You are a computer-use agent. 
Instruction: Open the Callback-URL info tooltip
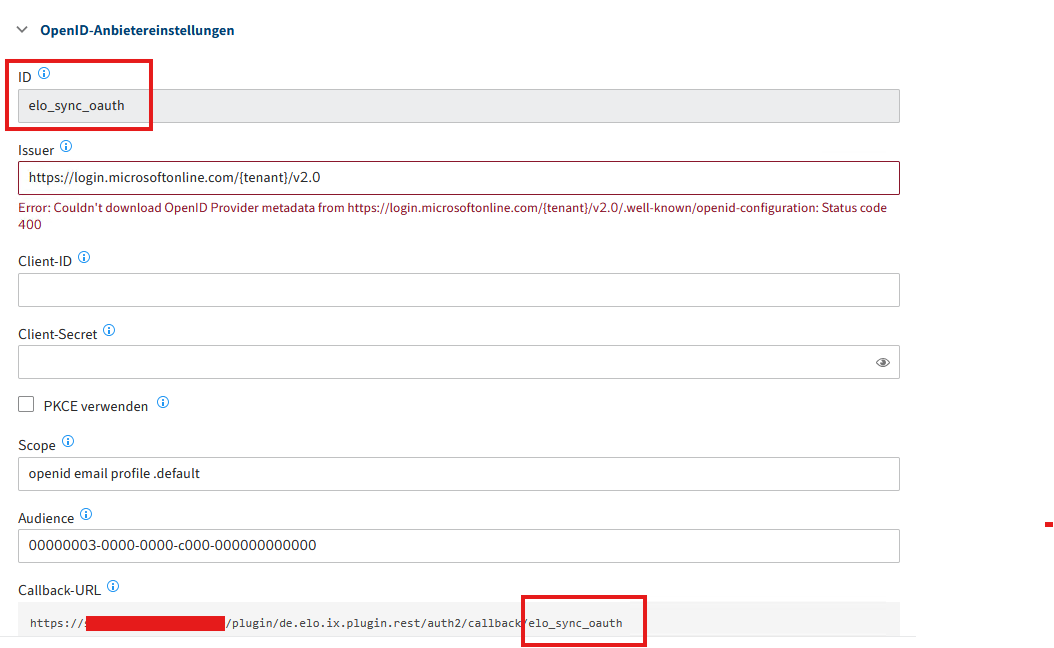(x=113, y=586)
